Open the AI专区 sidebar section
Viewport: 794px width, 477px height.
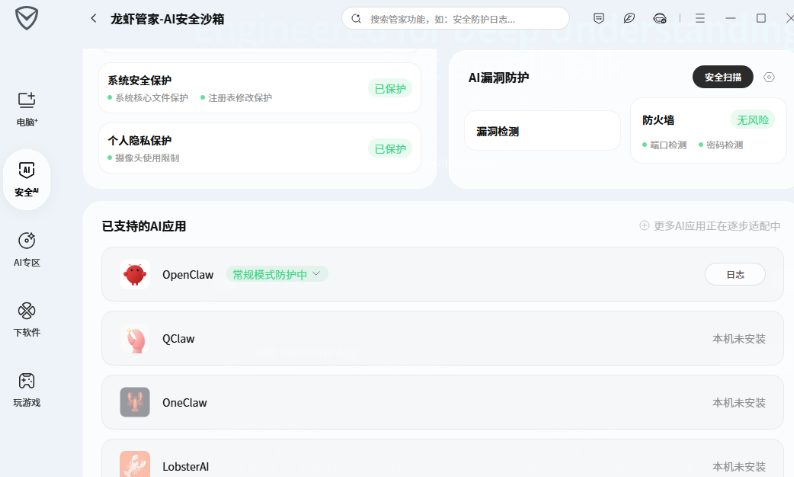[x=27, y=248]
